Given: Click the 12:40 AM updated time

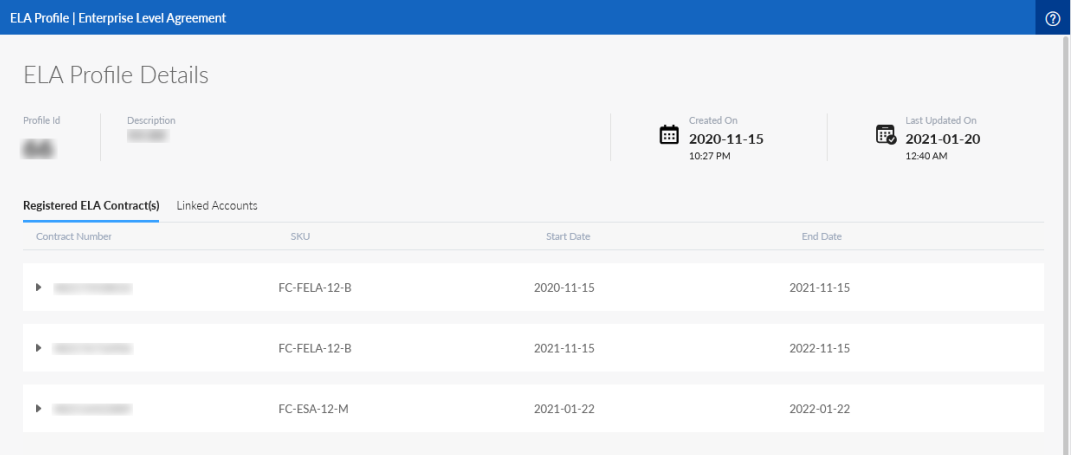Looking at the screenshot, I should 926,156.
